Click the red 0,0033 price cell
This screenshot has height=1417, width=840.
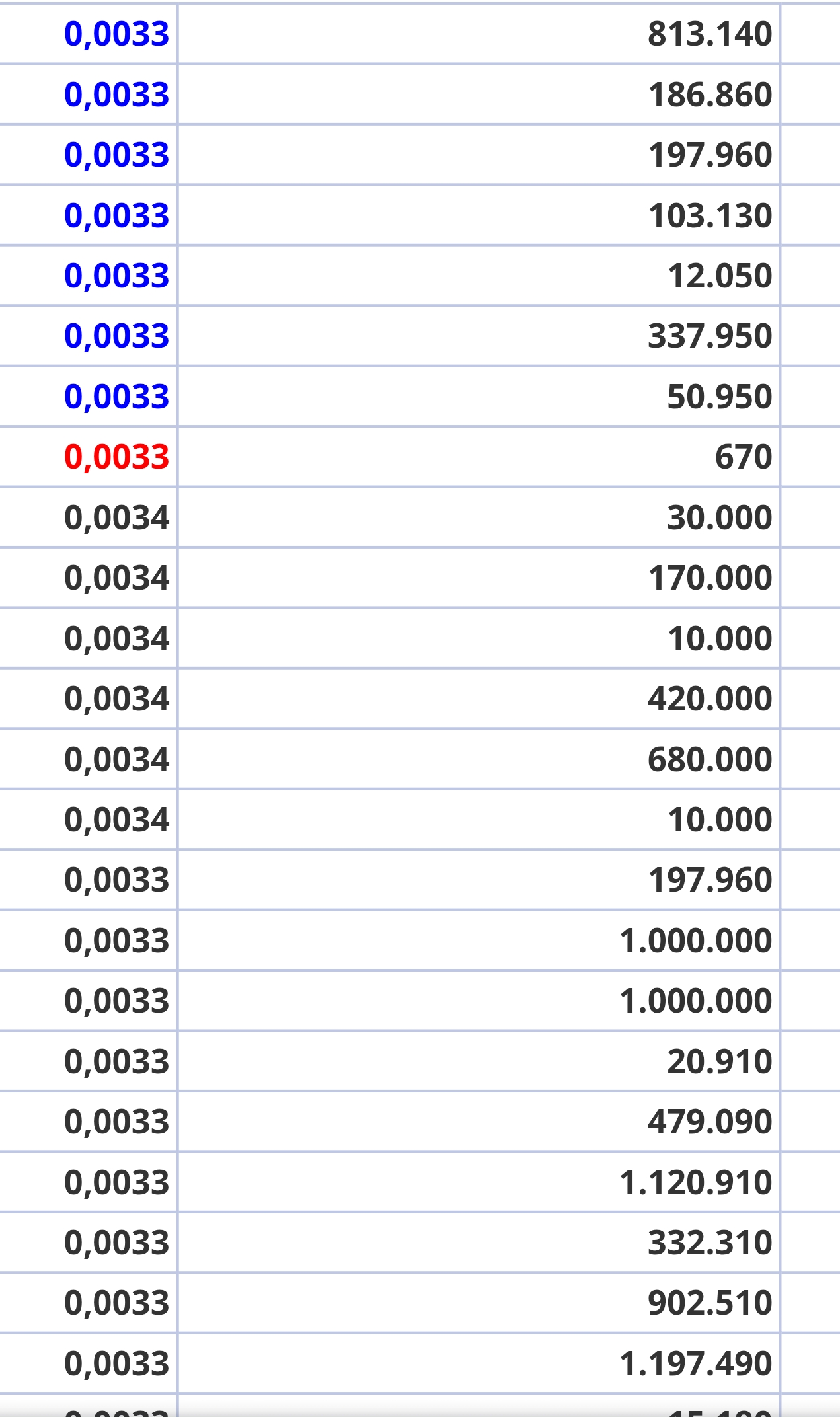click(89, 457)
